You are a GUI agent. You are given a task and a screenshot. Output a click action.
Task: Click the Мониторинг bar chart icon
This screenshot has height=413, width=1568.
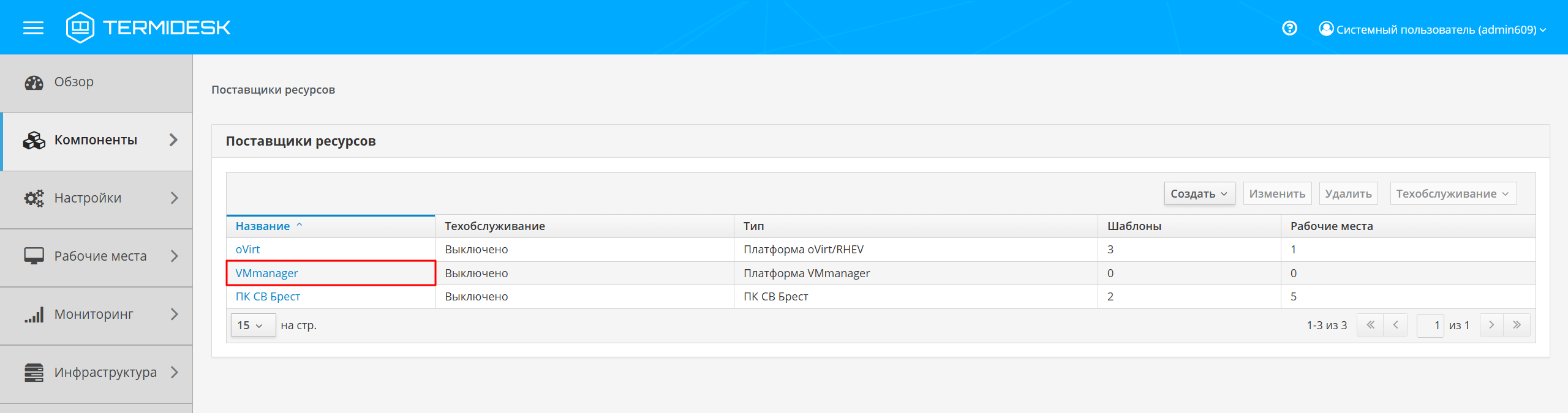click(x=34, y=314)
